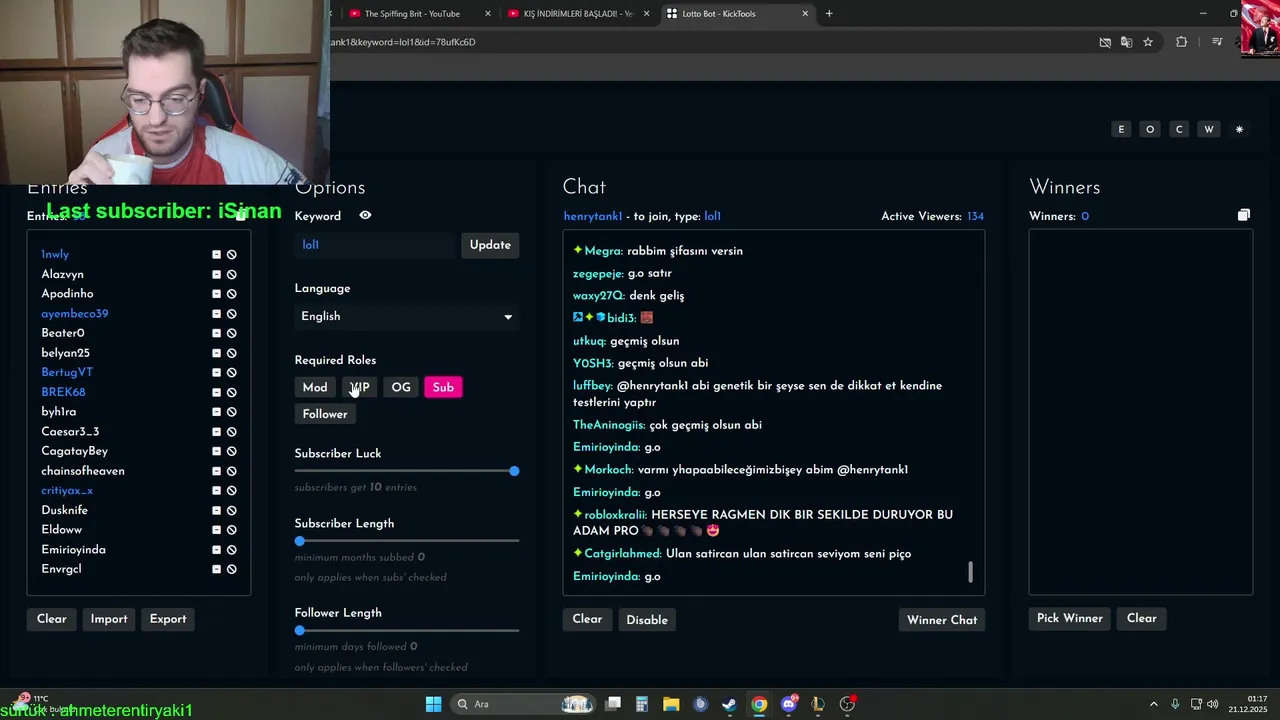The image size is (1280, 720).
Task: Clear the chat panel
Action: click(x=587, y=619)
